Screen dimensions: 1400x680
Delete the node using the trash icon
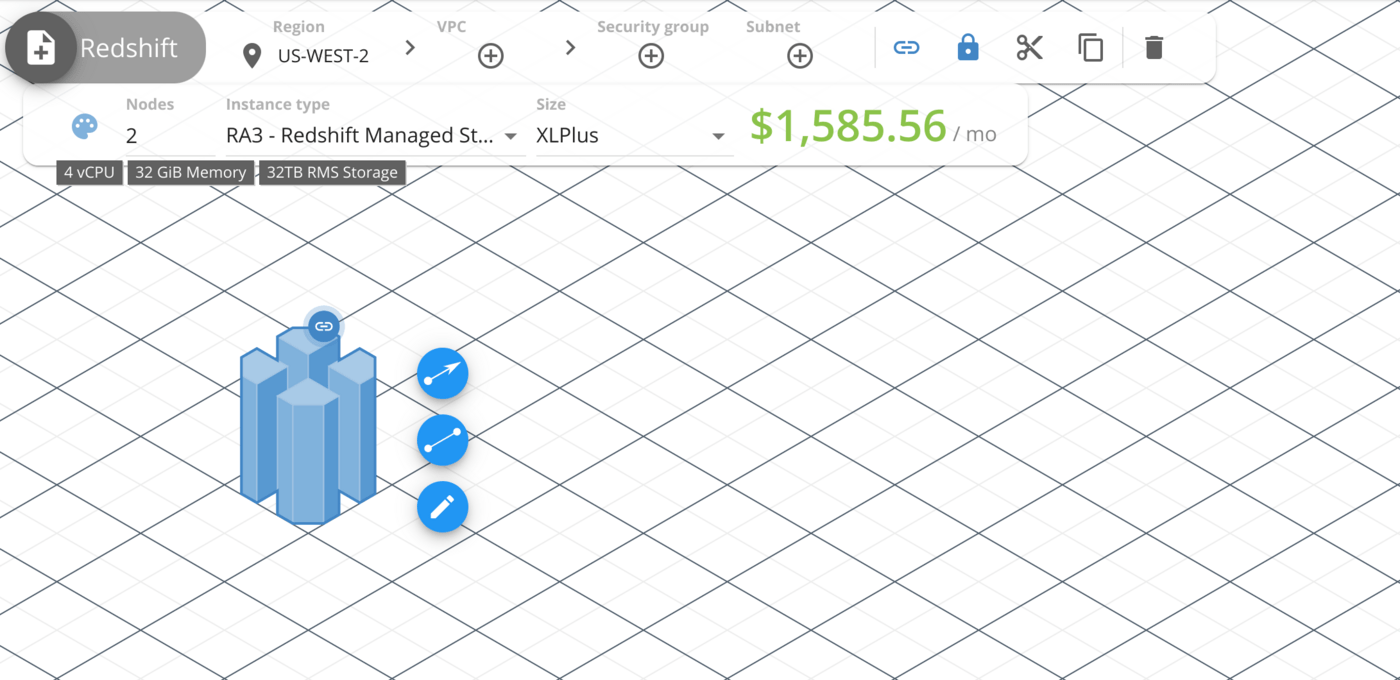pos(1154,47)
